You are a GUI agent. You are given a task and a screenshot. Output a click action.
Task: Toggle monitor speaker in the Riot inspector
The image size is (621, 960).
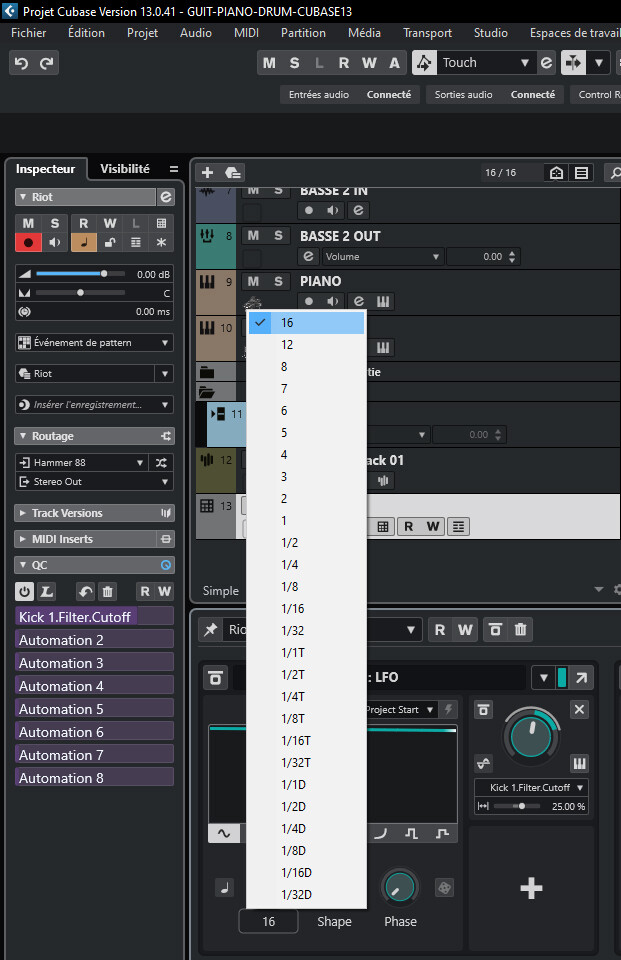tap(55, 242)
